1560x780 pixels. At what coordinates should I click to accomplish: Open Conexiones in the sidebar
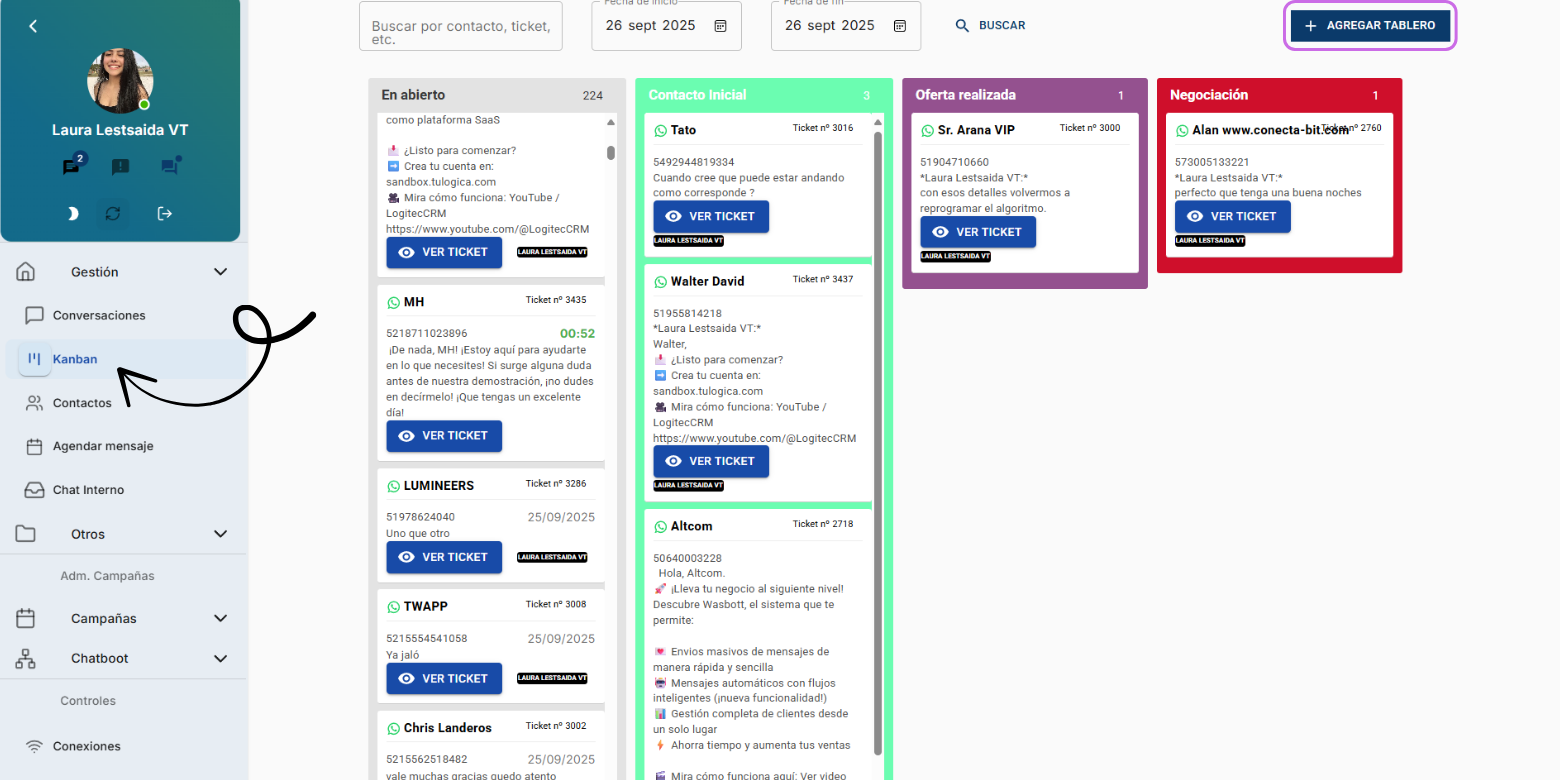click(86, 746)
